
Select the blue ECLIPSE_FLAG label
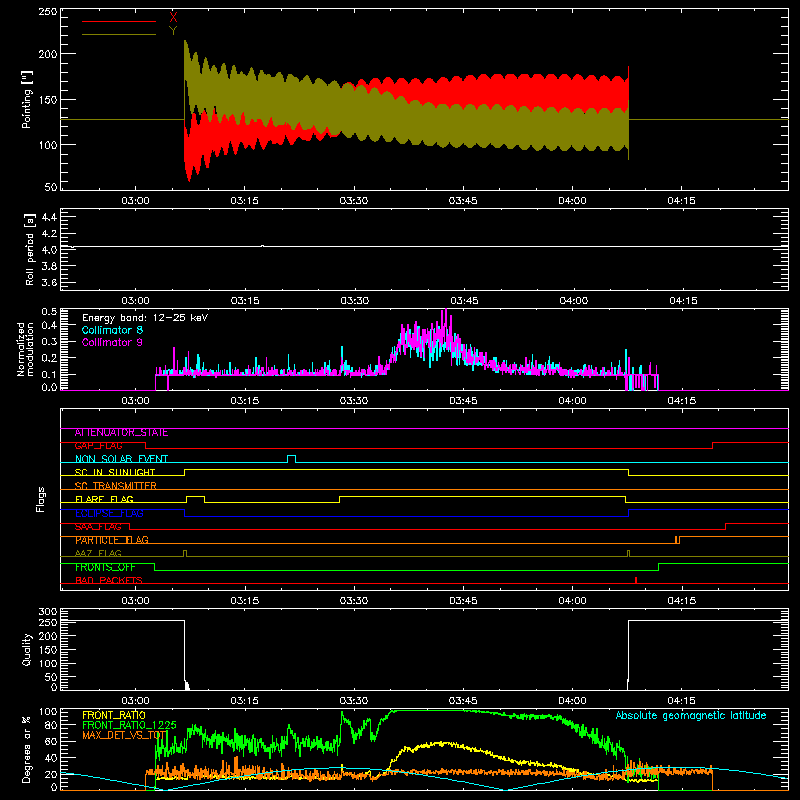pyautogui.click(x=109, y=513)
